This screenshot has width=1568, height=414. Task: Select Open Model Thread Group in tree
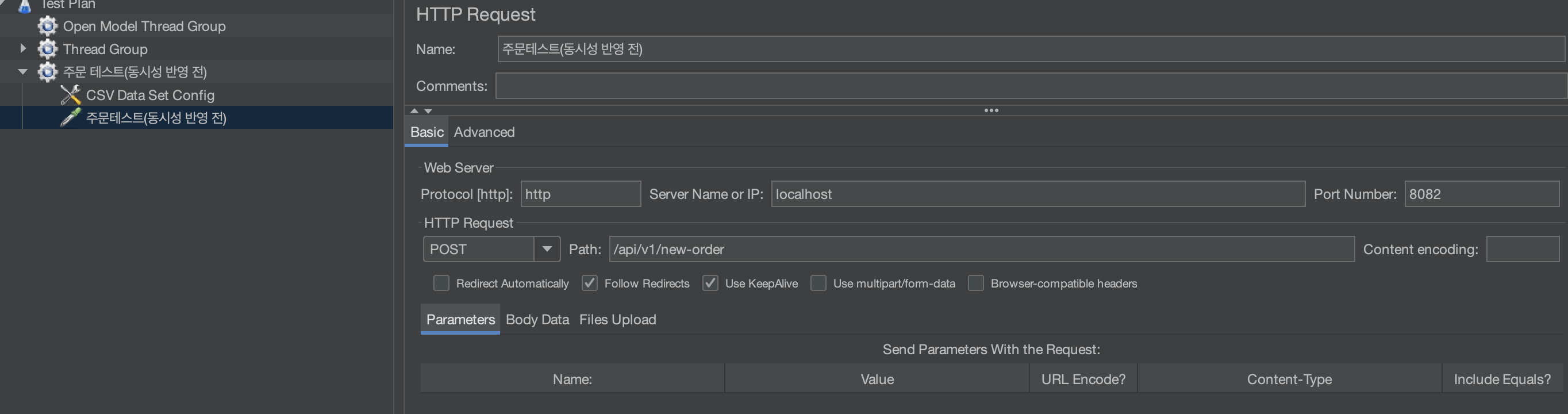tap(144, 26)
